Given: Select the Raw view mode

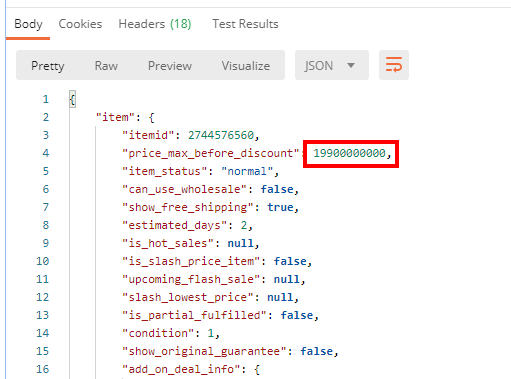Looking at the screenshot, I should point(106,66).
